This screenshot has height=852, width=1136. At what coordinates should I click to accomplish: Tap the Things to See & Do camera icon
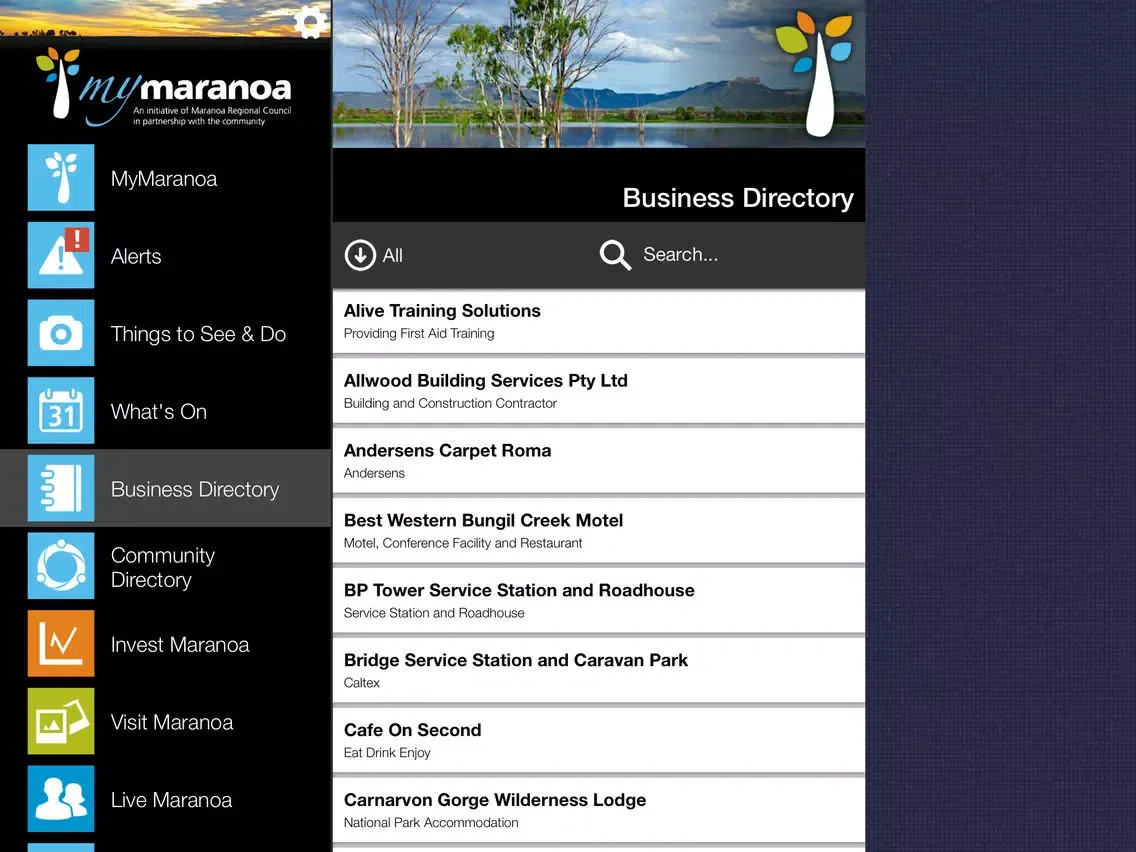tap(61, 333)
